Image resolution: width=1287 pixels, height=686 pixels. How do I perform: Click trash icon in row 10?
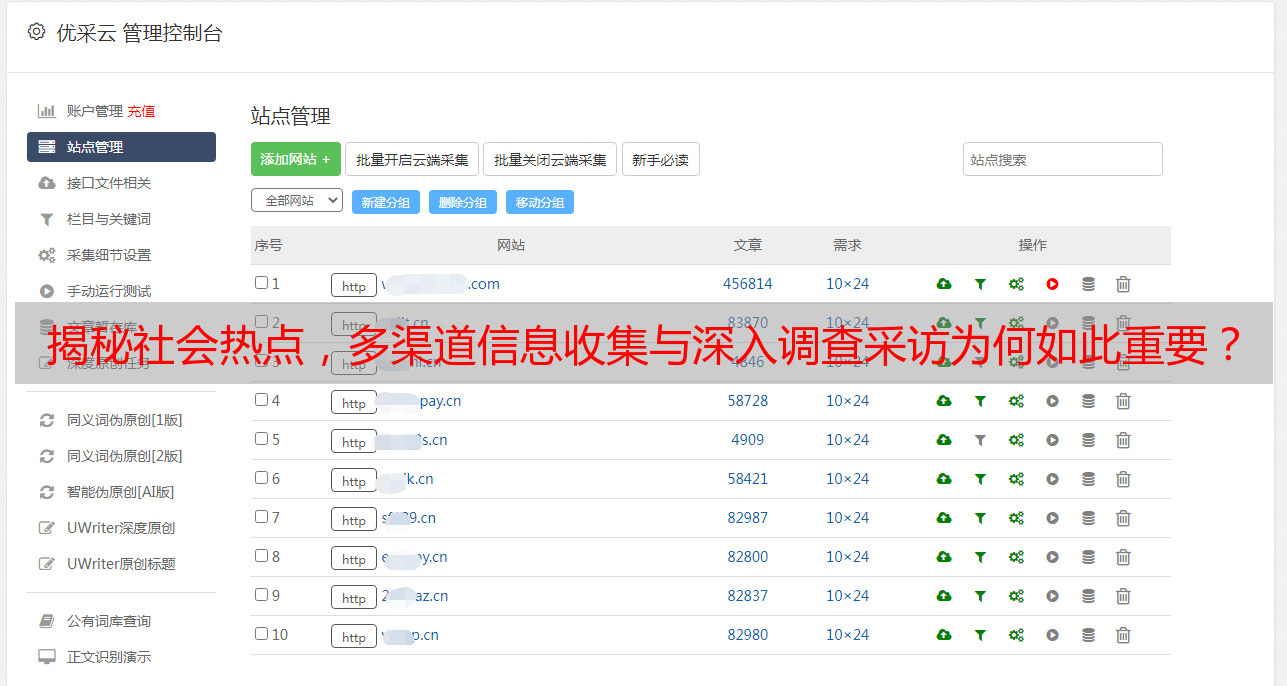pos(1123,635)
